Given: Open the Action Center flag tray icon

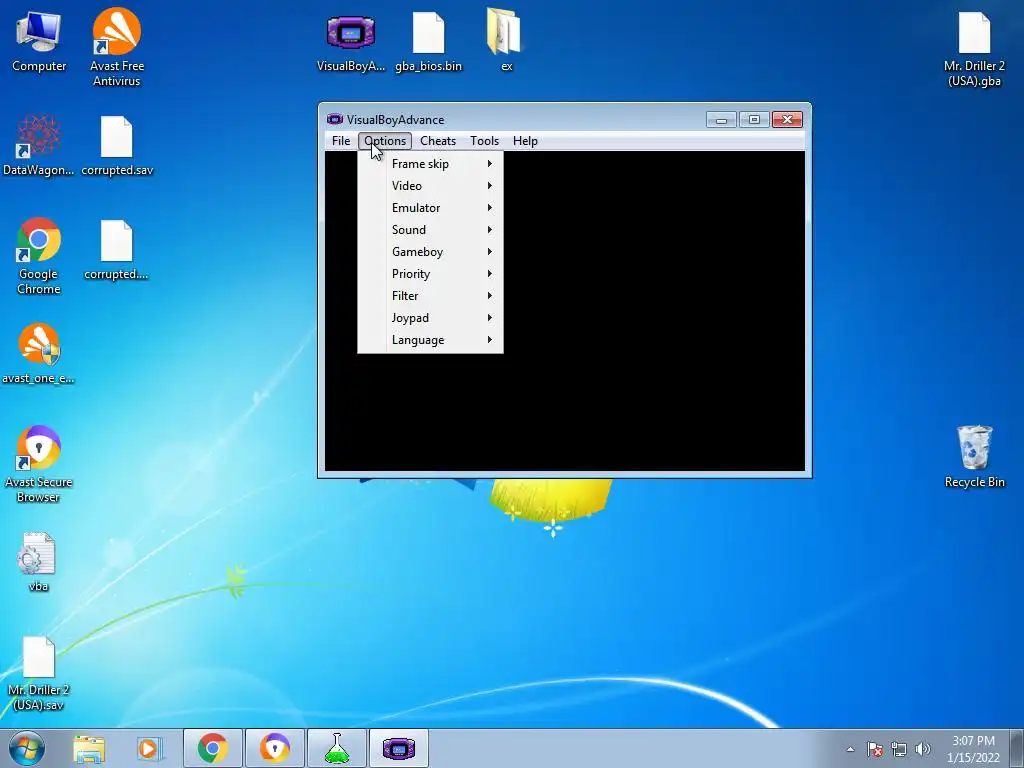Looking at the screenshot, I should coord(874,749).
